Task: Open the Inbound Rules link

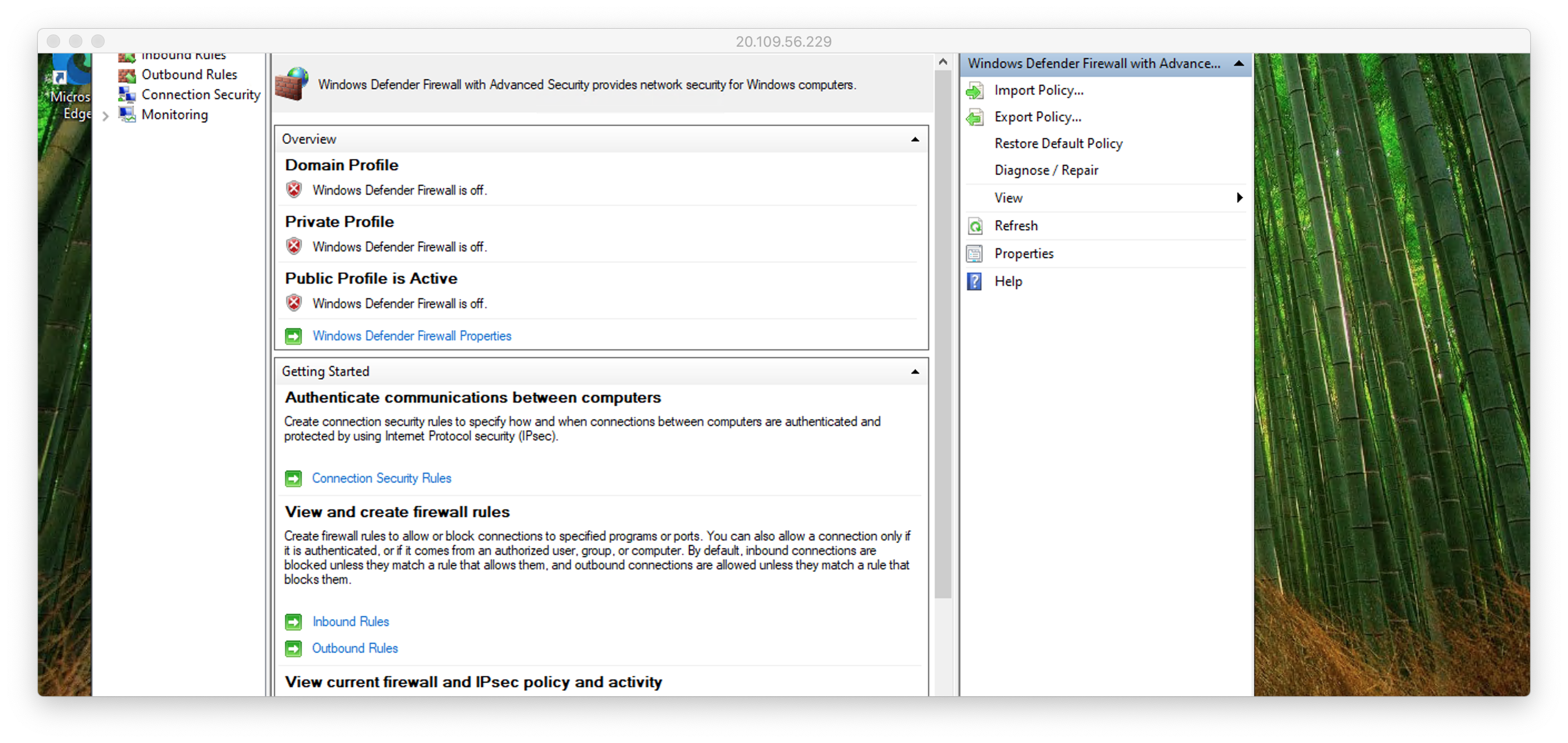Action: [351, 621]
